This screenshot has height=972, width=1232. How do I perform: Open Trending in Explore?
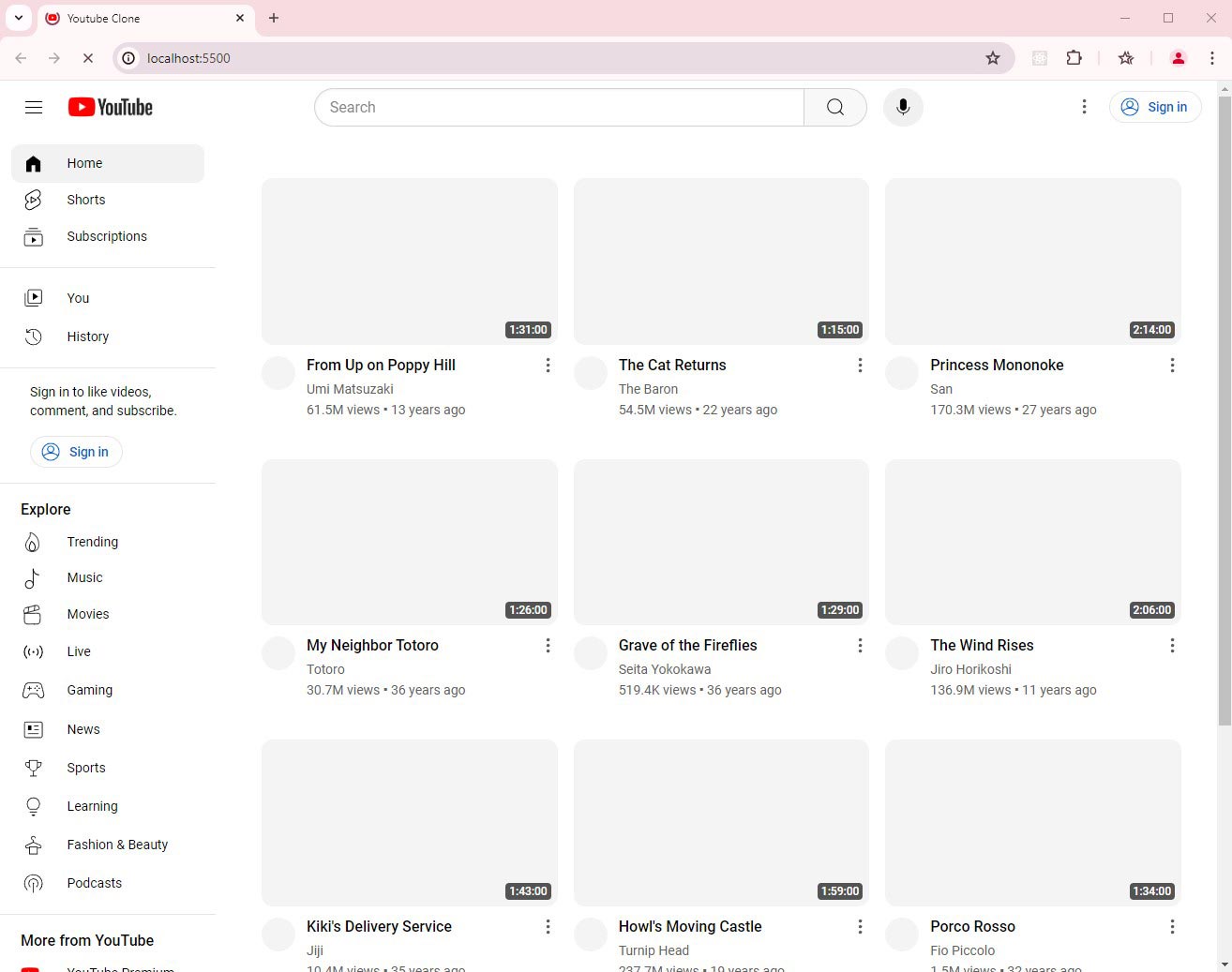[x=108, y=542]
